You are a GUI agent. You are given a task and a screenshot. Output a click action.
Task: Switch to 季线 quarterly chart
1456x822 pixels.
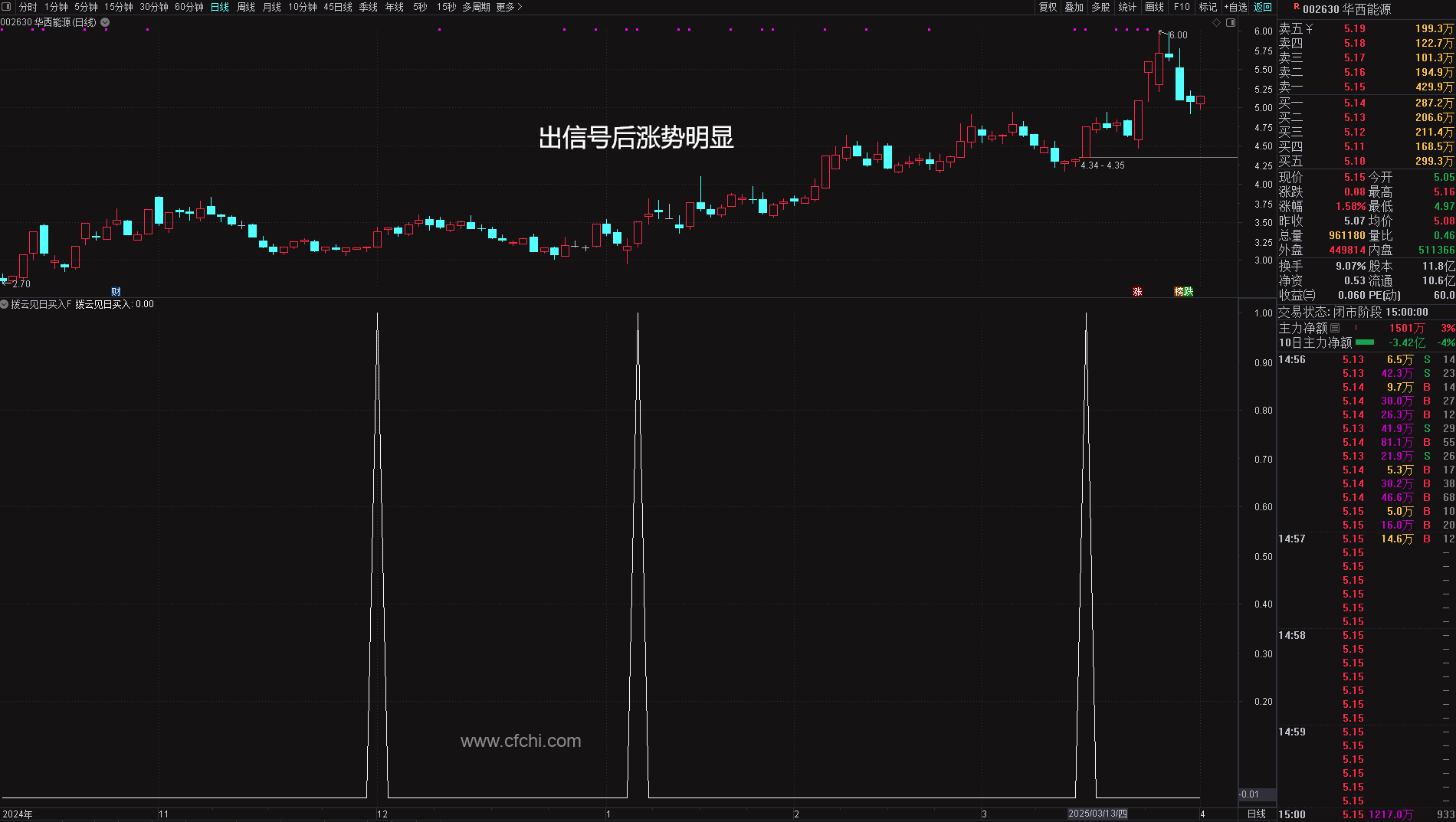click(369, 7)
